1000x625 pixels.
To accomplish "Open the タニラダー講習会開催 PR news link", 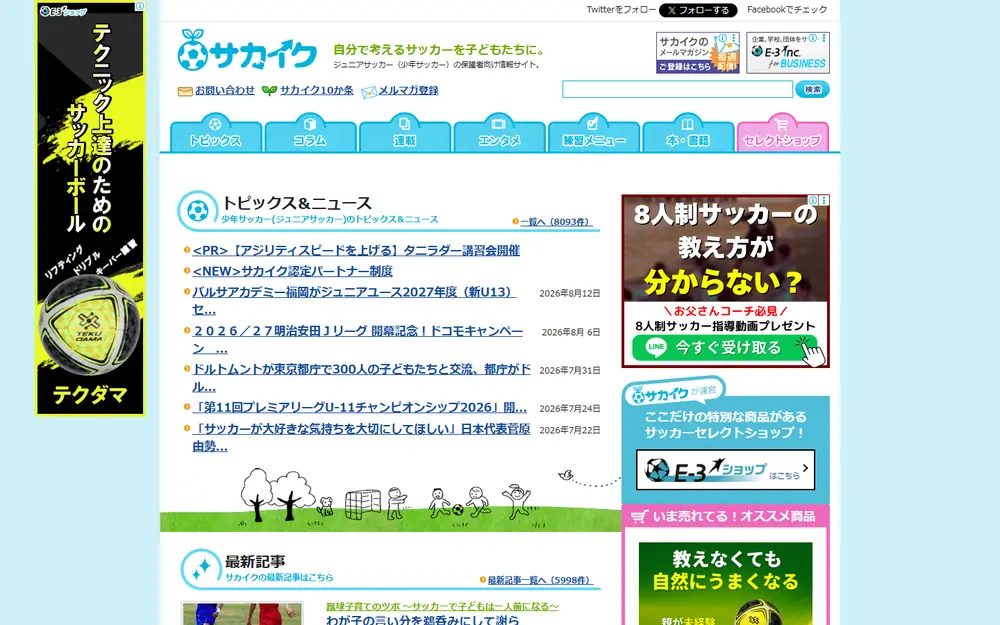I will [x=356, y=251].
